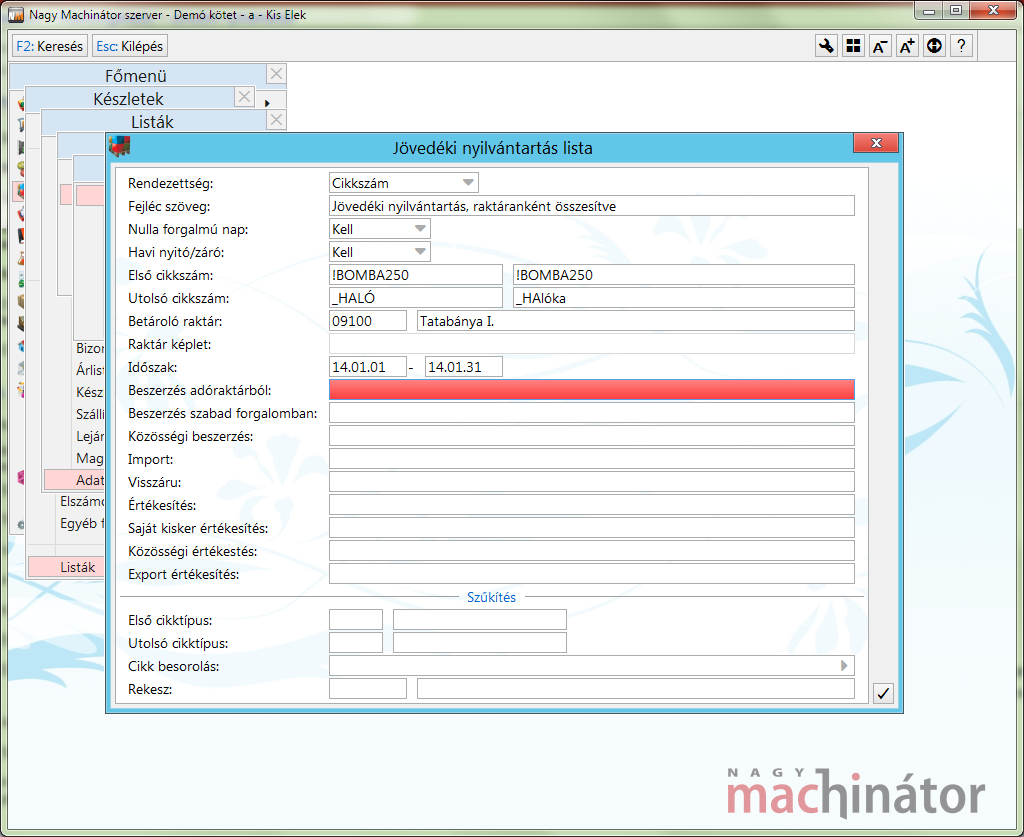Click the grid windows layout icon
The image size is (1024, 837).
coord(853,46)
